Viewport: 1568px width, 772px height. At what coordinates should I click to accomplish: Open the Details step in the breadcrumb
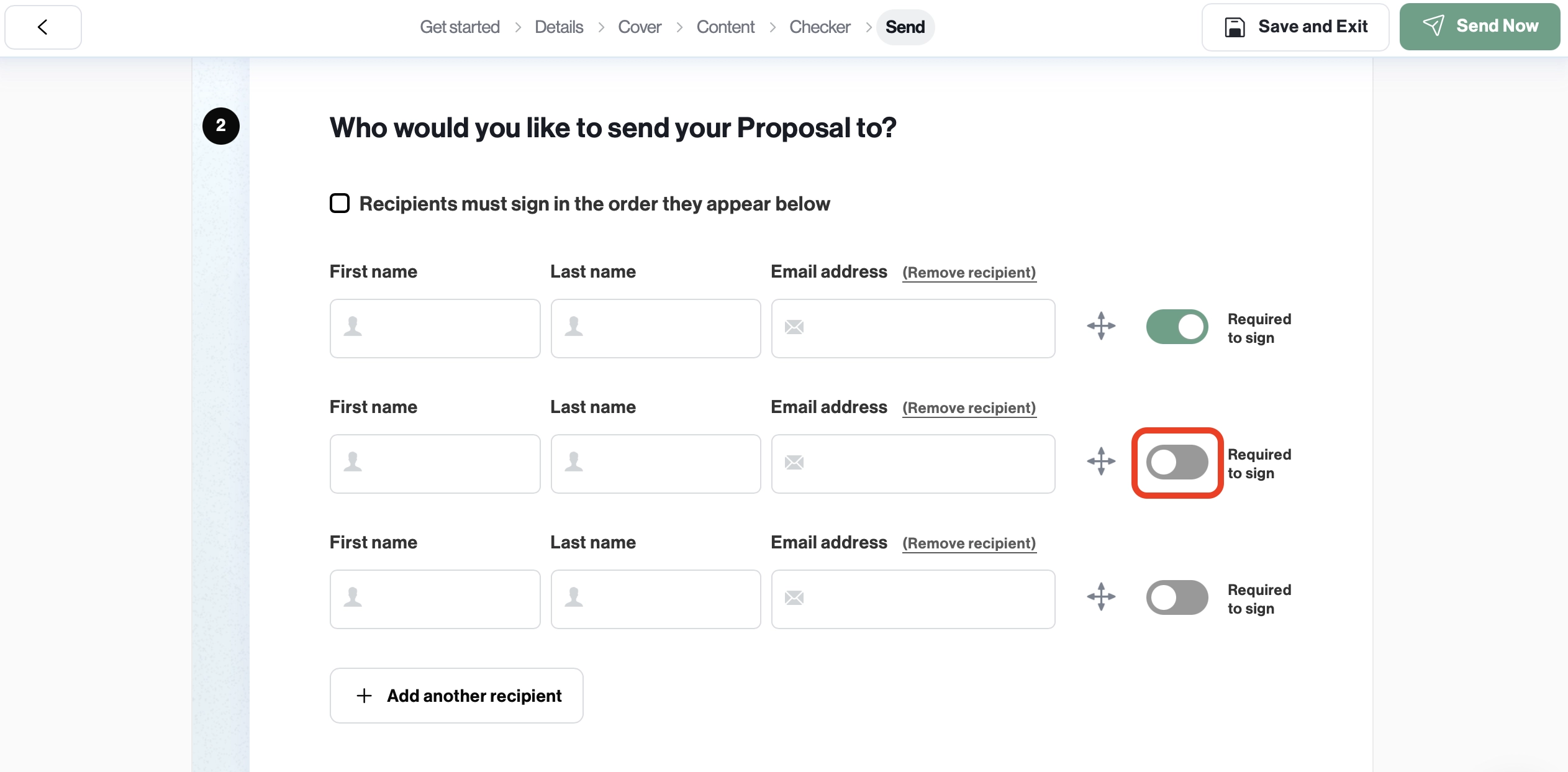558,27
